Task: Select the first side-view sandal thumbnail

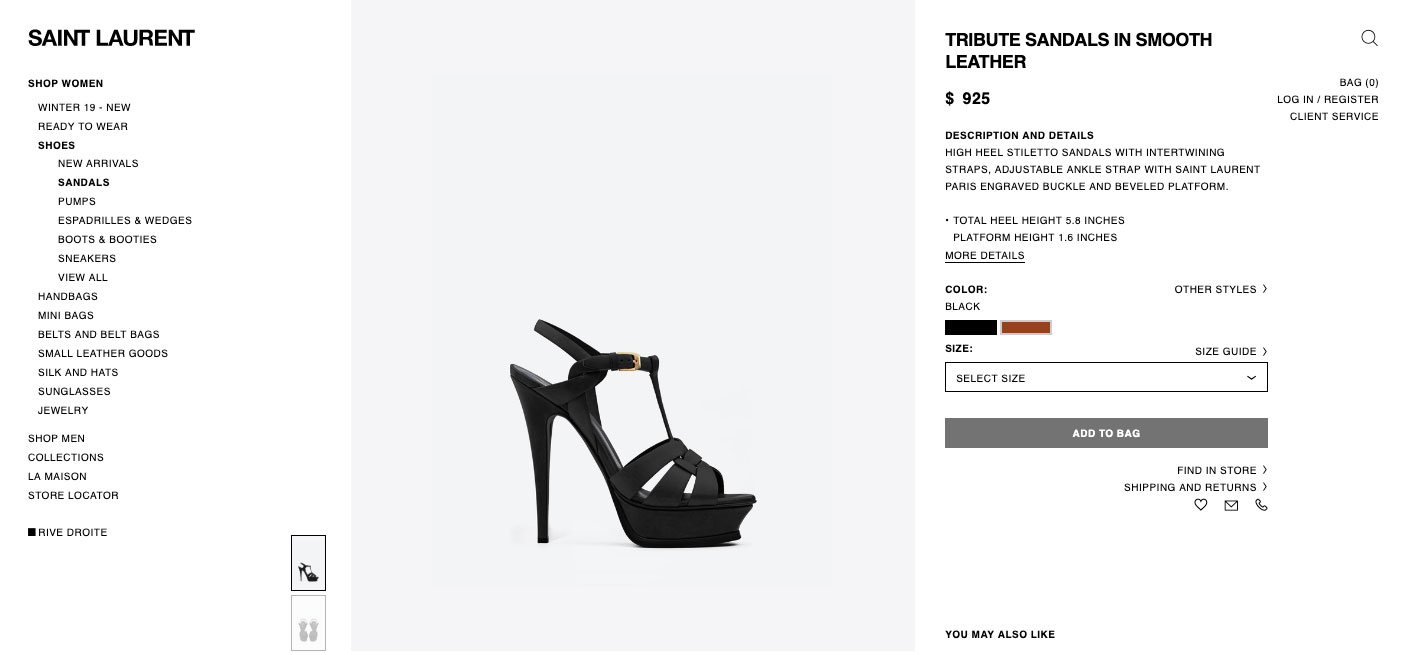Action: (x=308, y=563)
